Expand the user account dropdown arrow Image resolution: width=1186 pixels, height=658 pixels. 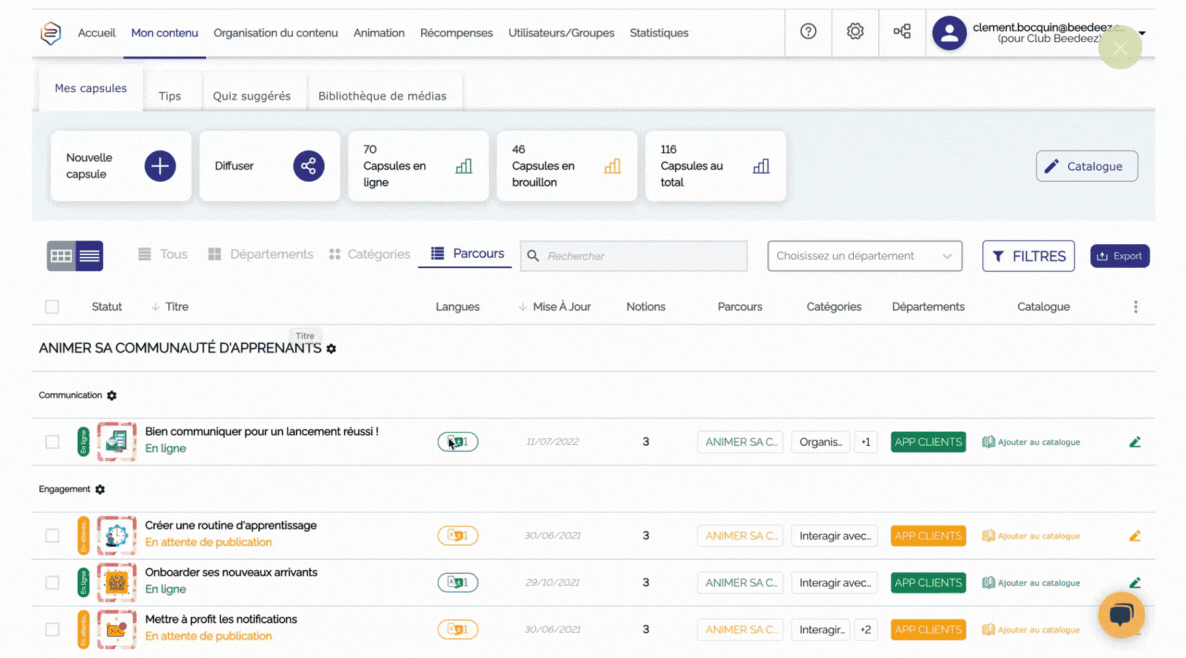coord(1142,33)
